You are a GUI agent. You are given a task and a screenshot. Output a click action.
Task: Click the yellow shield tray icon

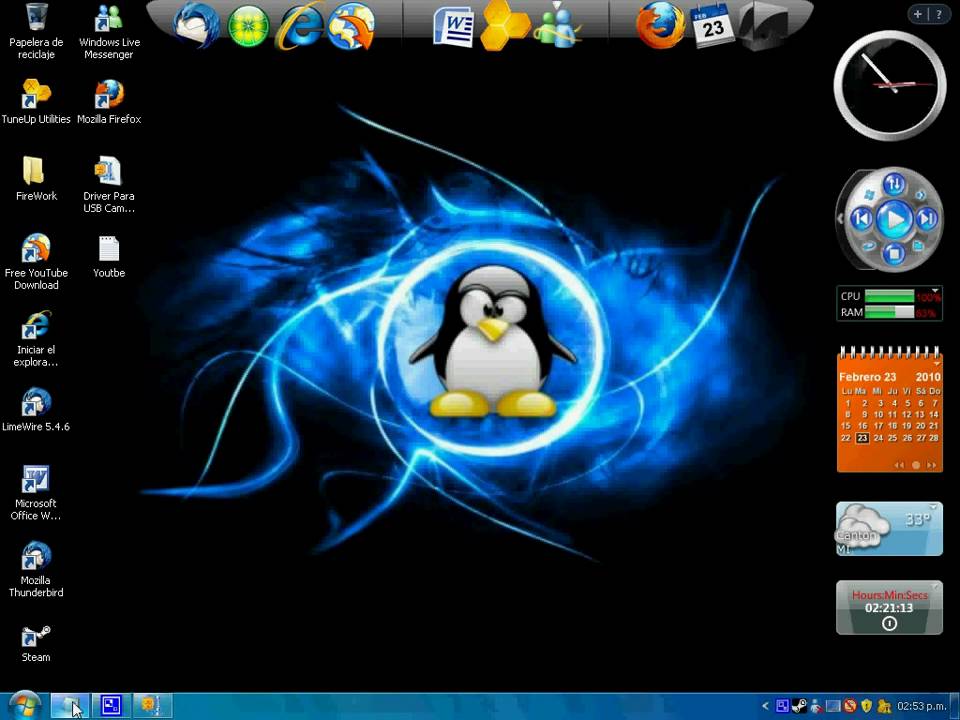pyautogui.click(x=866, y=706)
